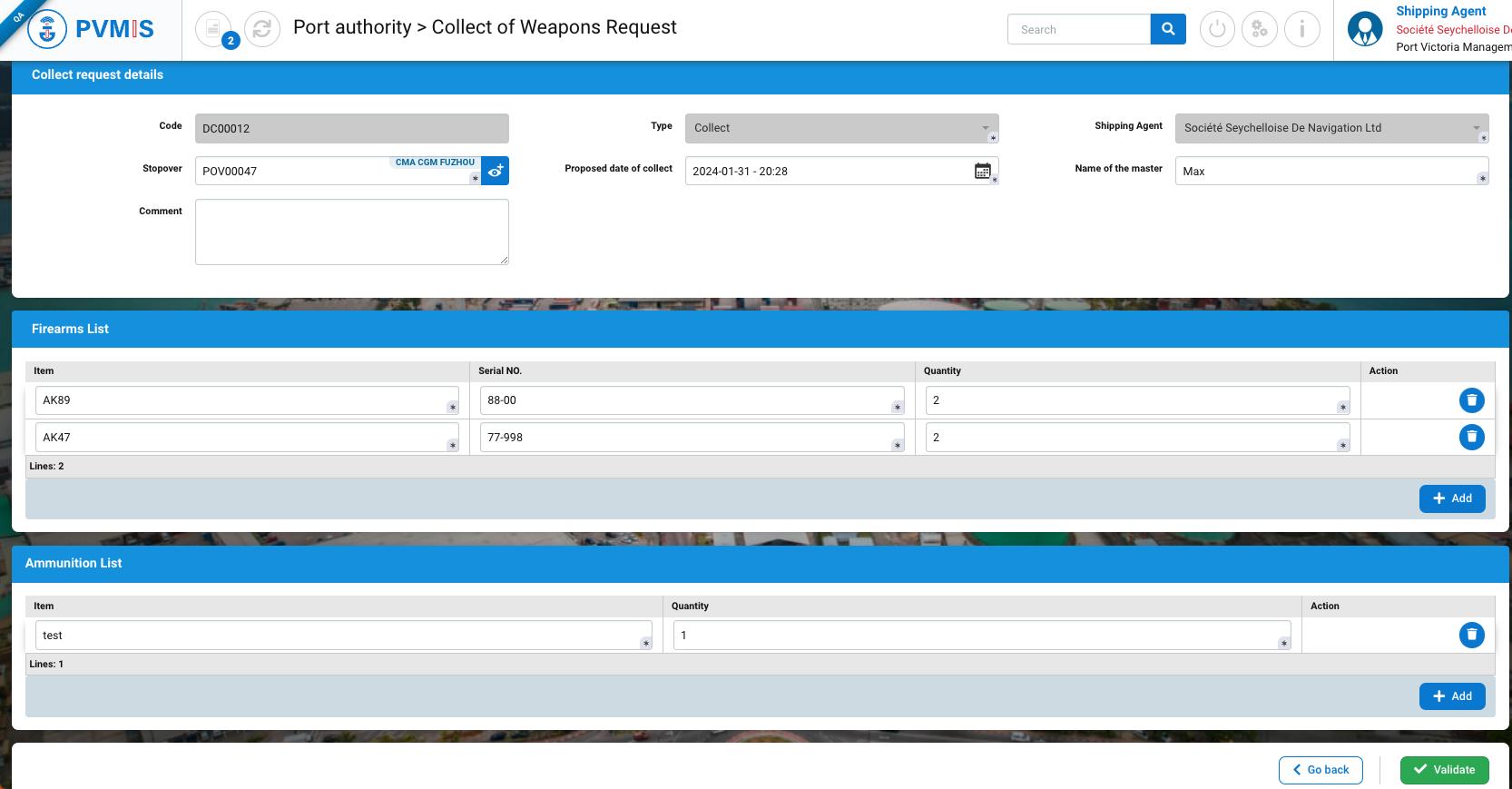Click the Port authority breadcrumb
The width and height of the screenshot is (1512, 789).
tap(352, 27)
